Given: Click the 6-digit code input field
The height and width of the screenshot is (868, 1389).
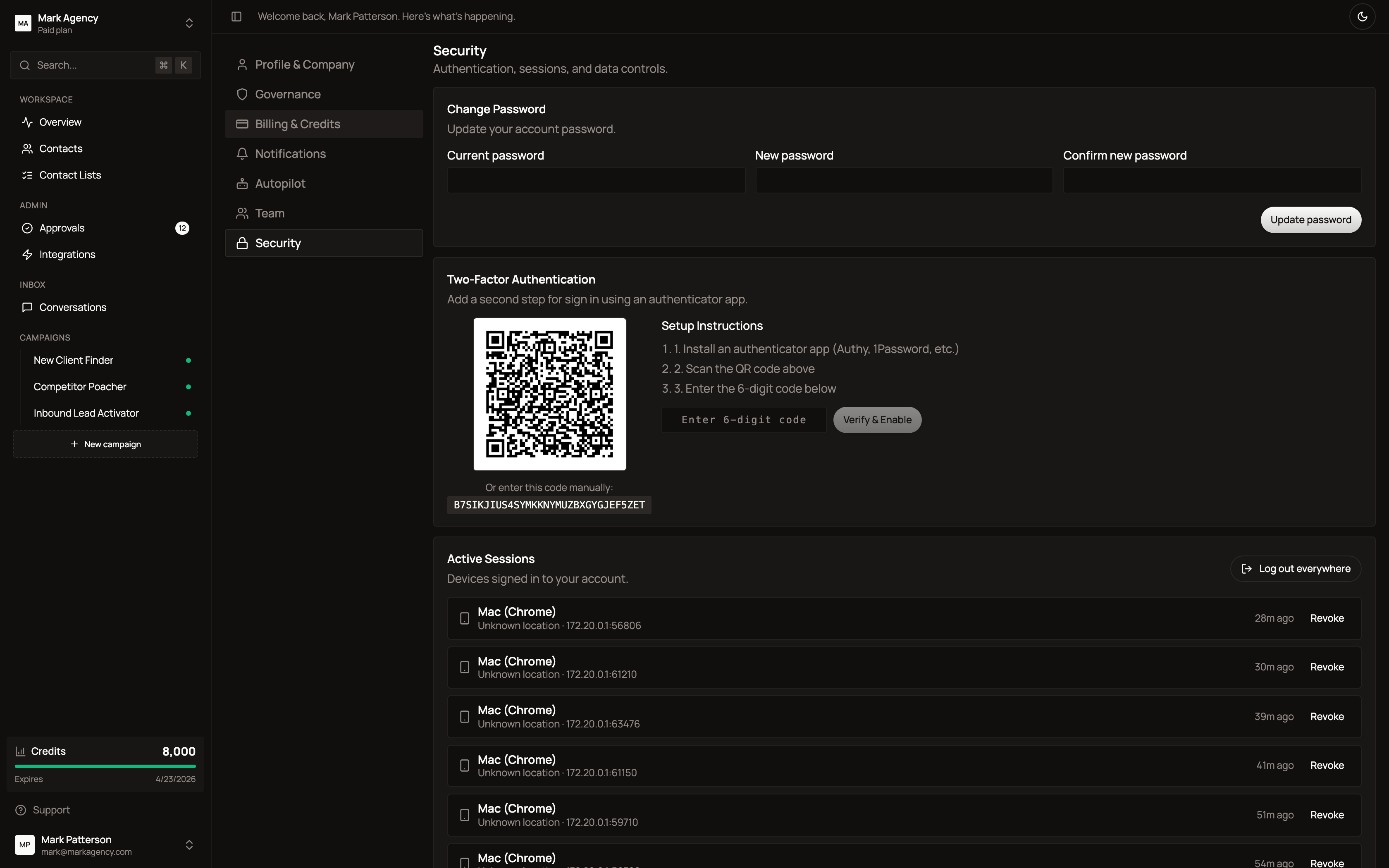Looking at the screenshot, I should 744,420.
